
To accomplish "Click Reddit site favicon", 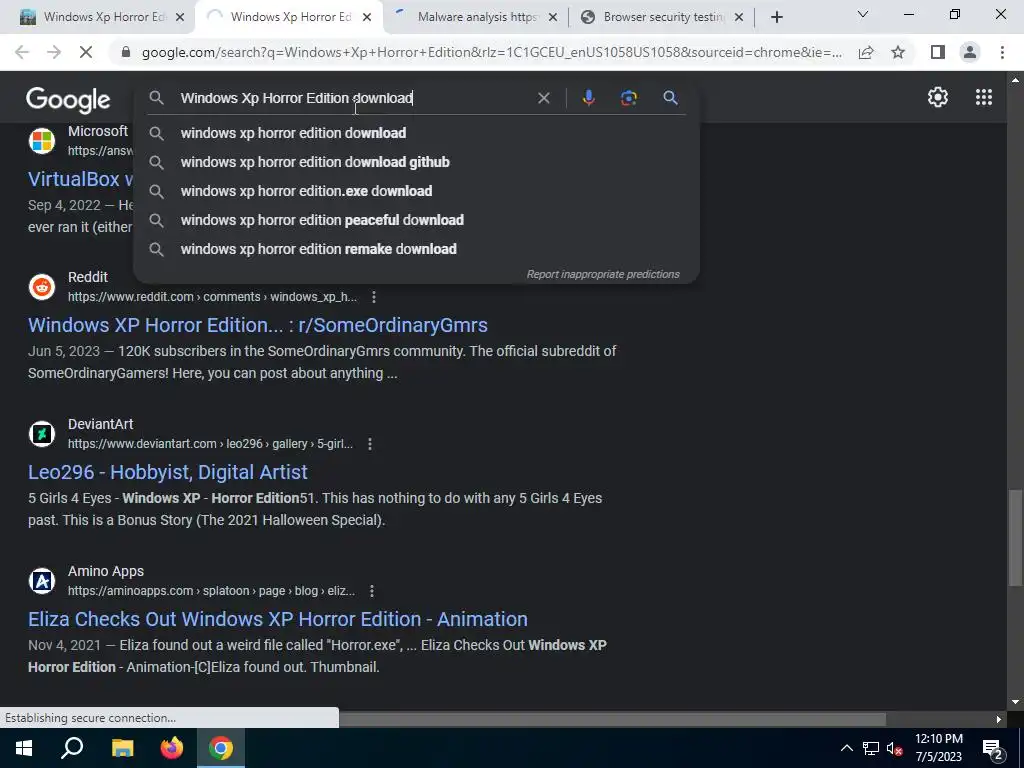I will click(42, 287).
